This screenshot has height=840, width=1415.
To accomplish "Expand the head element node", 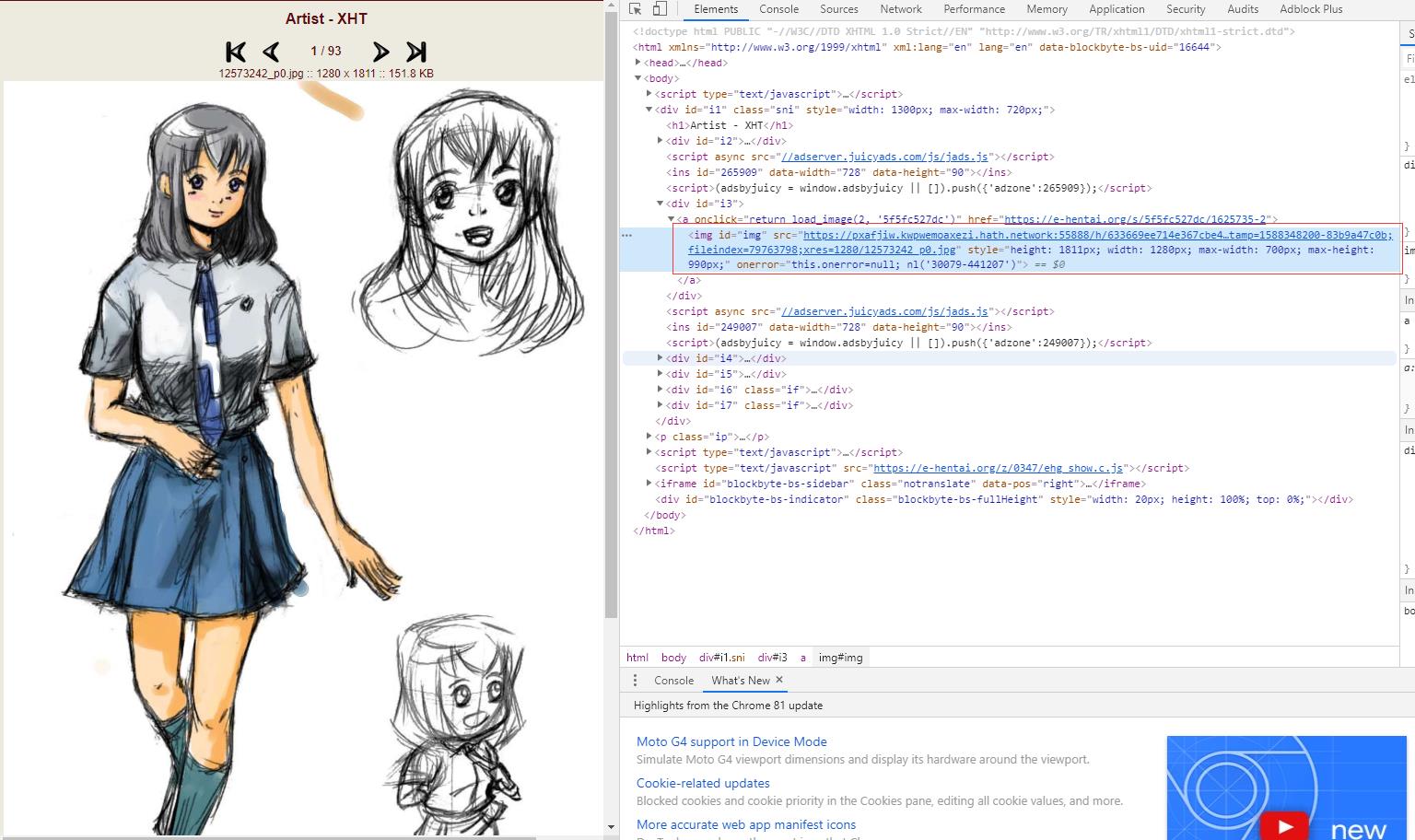I will point(638,63).
